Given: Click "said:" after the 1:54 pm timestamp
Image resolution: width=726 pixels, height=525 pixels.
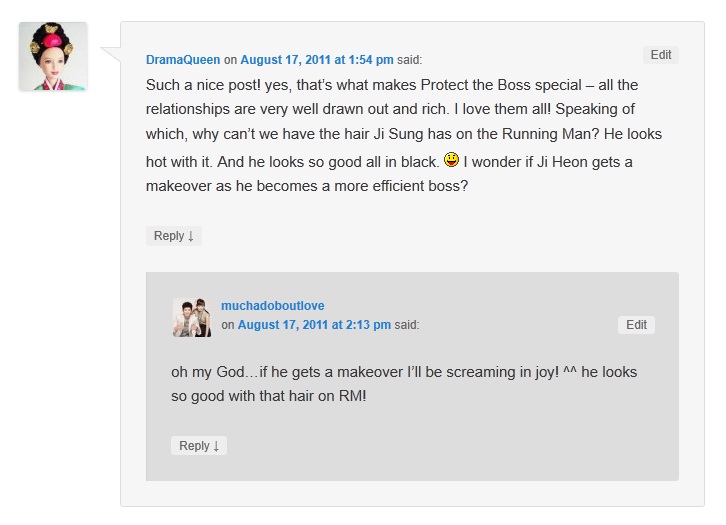Looking at the screenshot, I should pyautogui.click(x=410, y=60).
